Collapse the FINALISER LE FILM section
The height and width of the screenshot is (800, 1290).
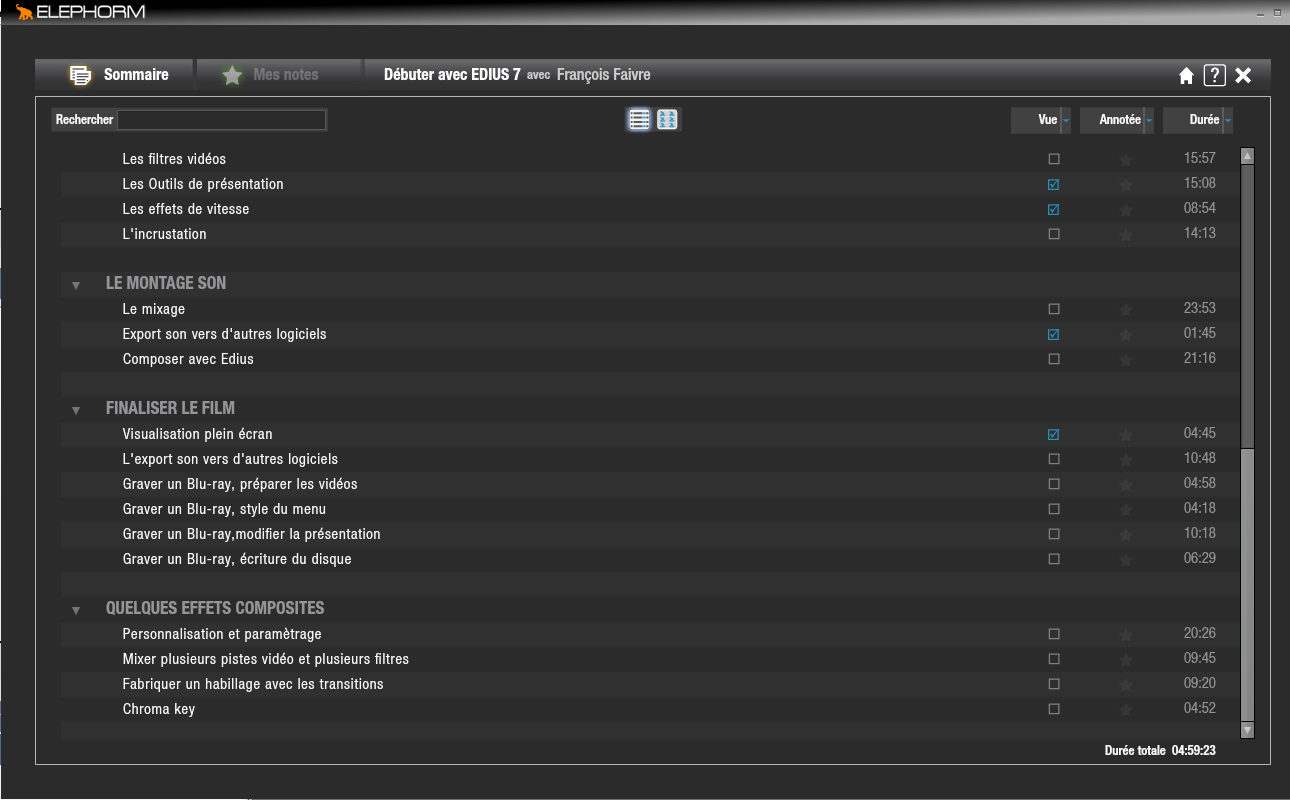click(x=76, y=410)
